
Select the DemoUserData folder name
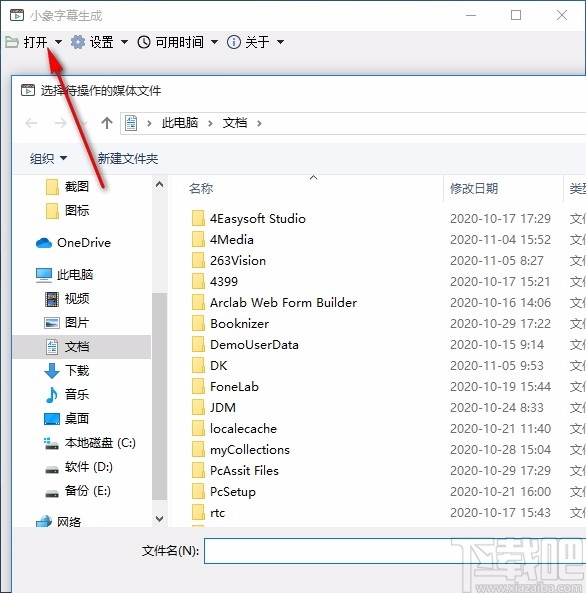click(x=254, y=345)
